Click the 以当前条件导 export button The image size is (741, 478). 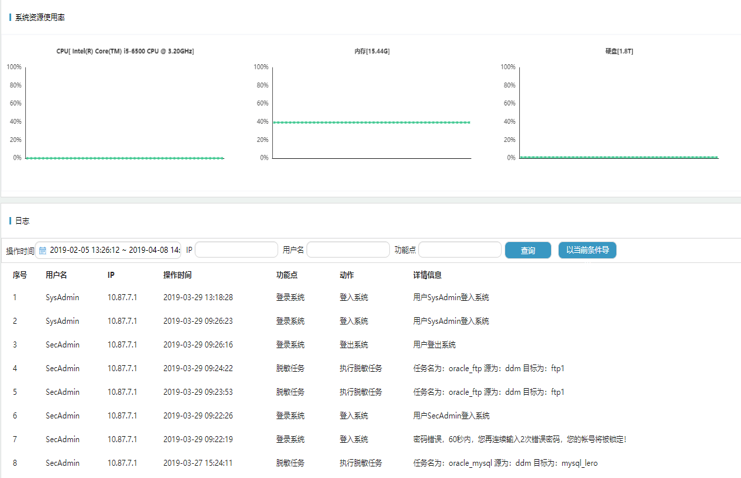click(587, 250)
